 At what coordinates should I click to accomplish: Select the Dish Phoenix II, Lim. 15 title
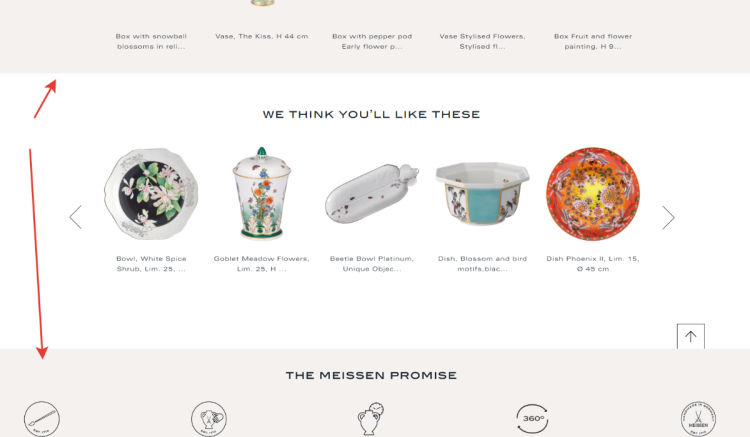(593, 263)
